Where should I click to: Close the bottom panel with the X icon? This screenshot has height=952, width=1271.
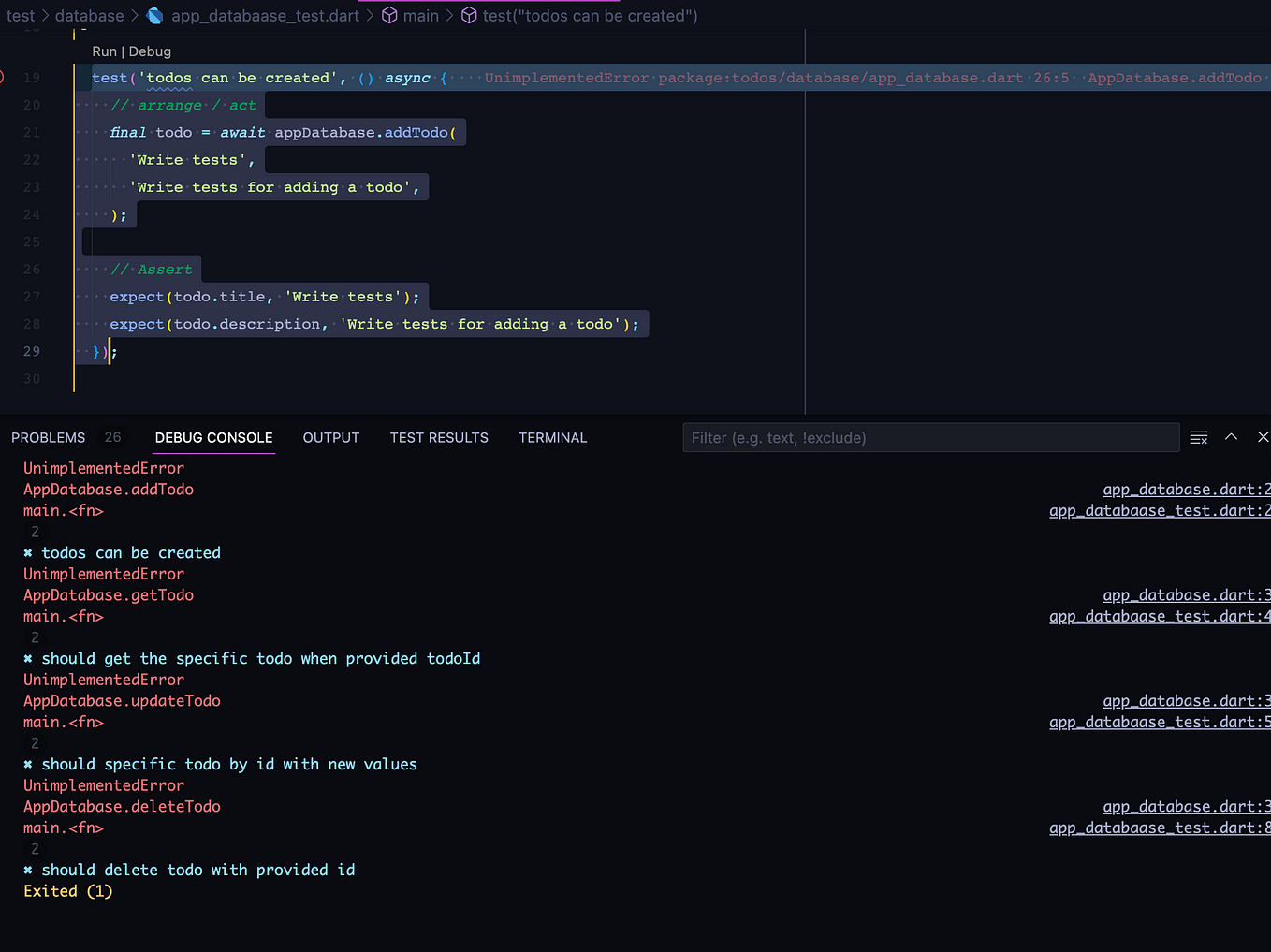pyautogui.click(x=1263, y=436)
